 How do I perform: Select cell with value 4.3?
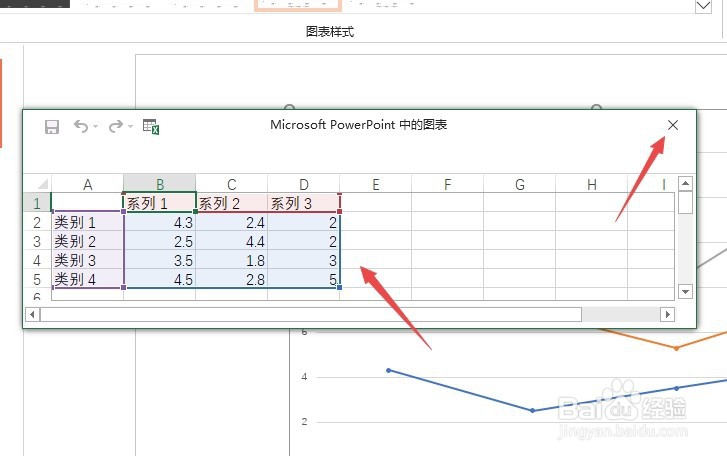pyautogui.click(x=159, y=222)
